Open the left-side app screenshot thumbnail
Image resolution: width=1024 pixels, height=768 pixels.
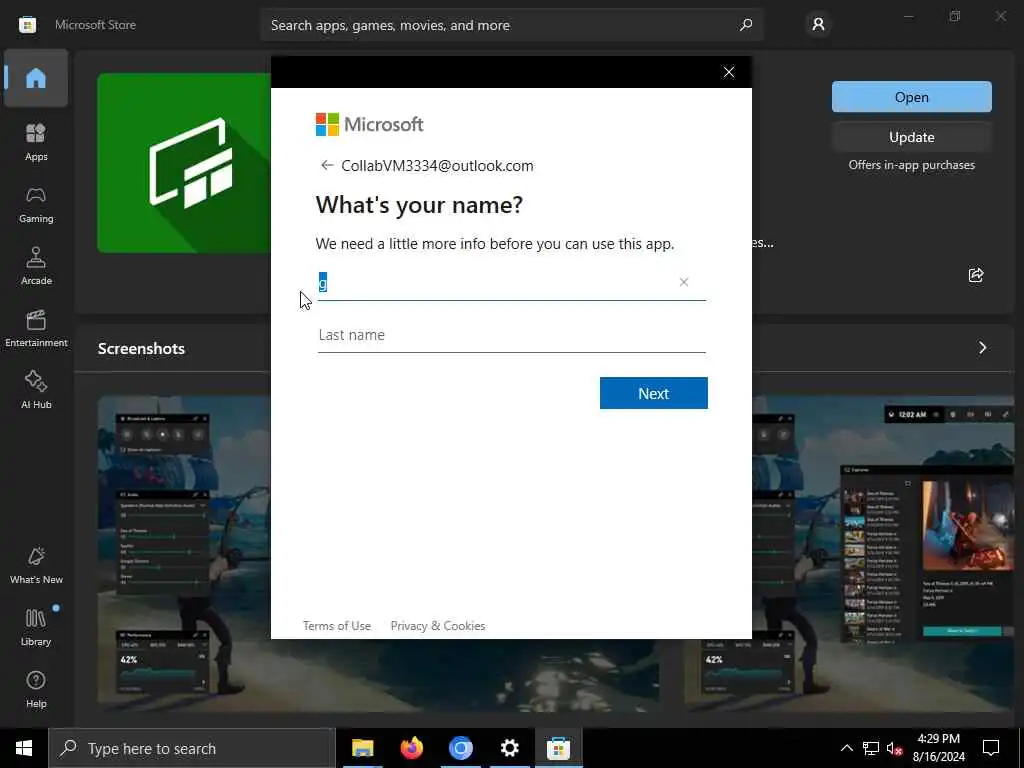(184, 553)
